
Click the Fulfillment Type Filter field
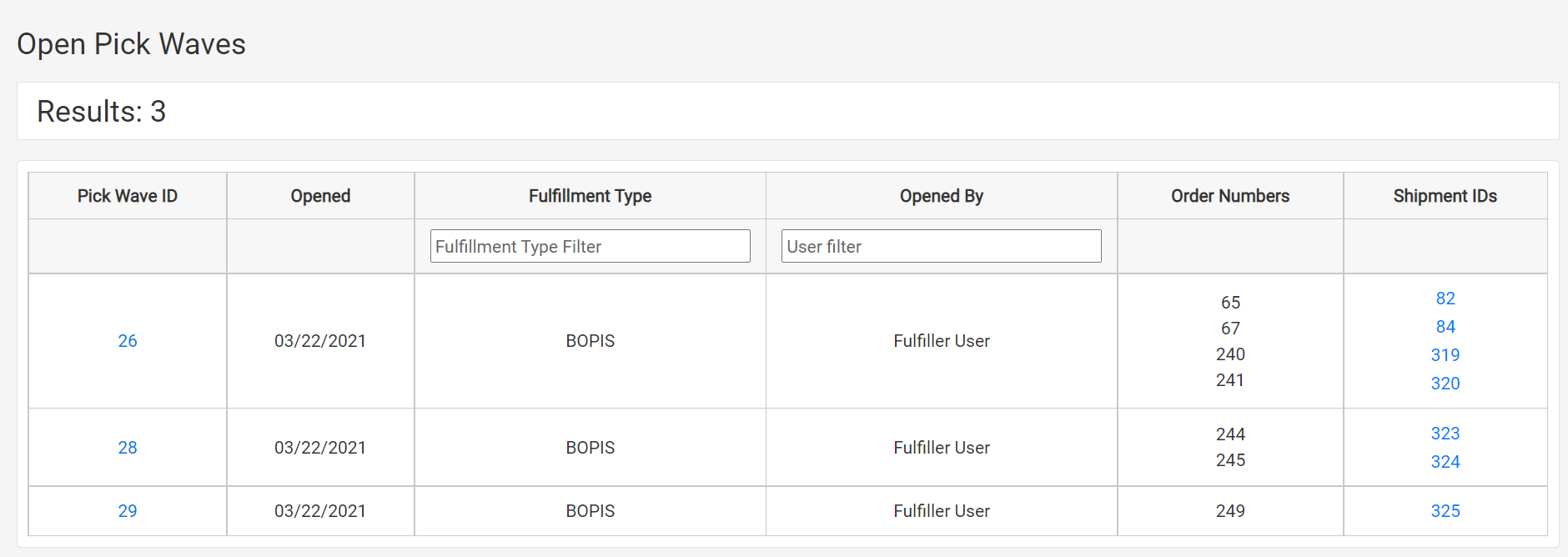point(590,247)
